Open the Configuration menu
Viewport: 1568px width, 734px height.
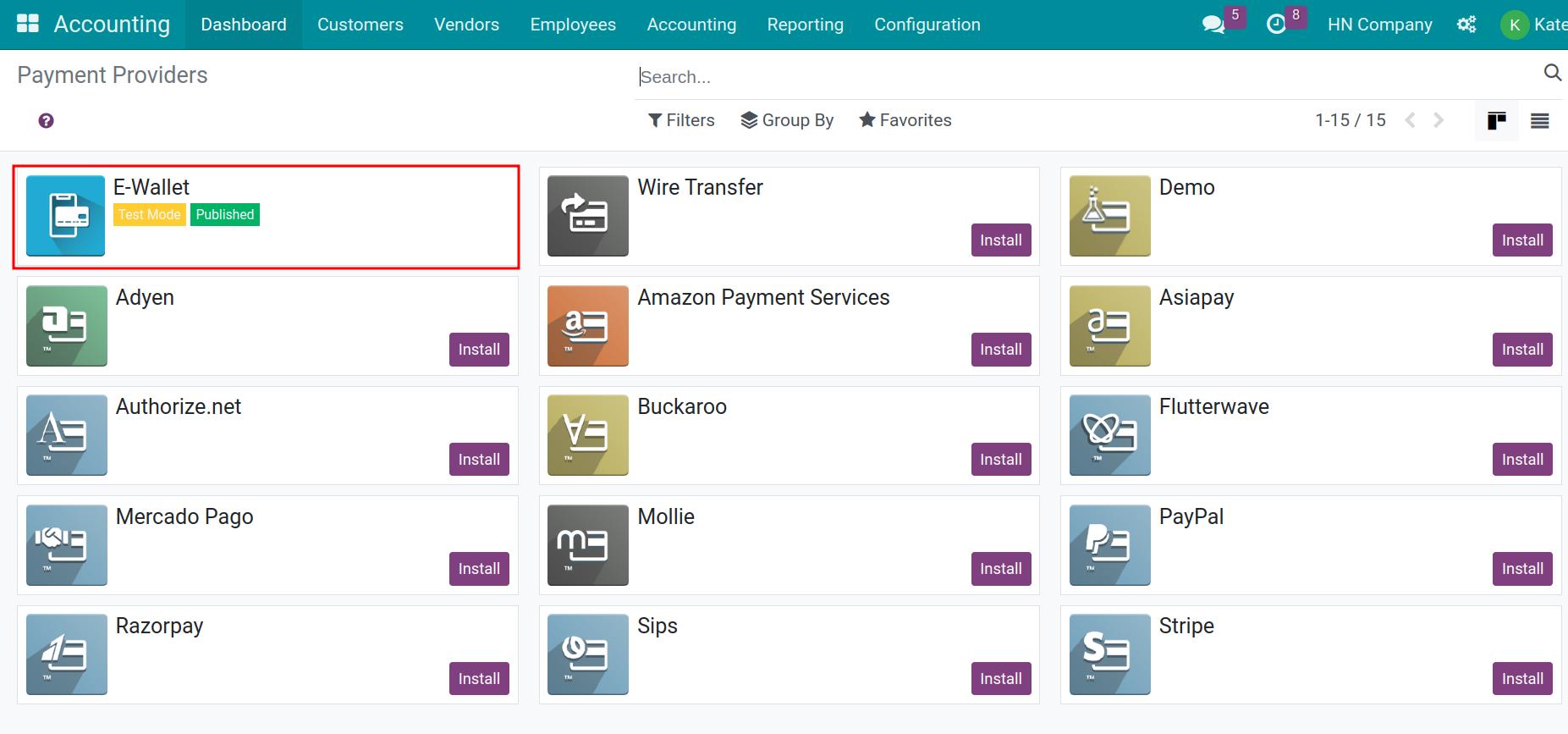tap(927, 25)
